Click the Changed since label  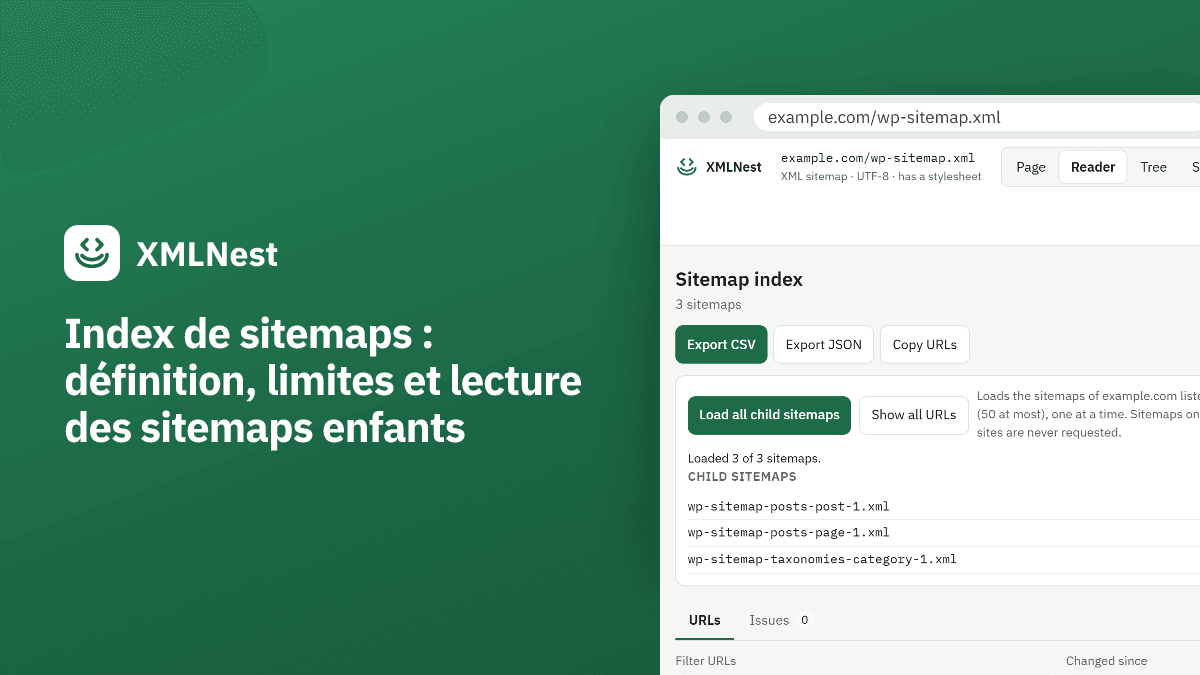coord(1106,661)
